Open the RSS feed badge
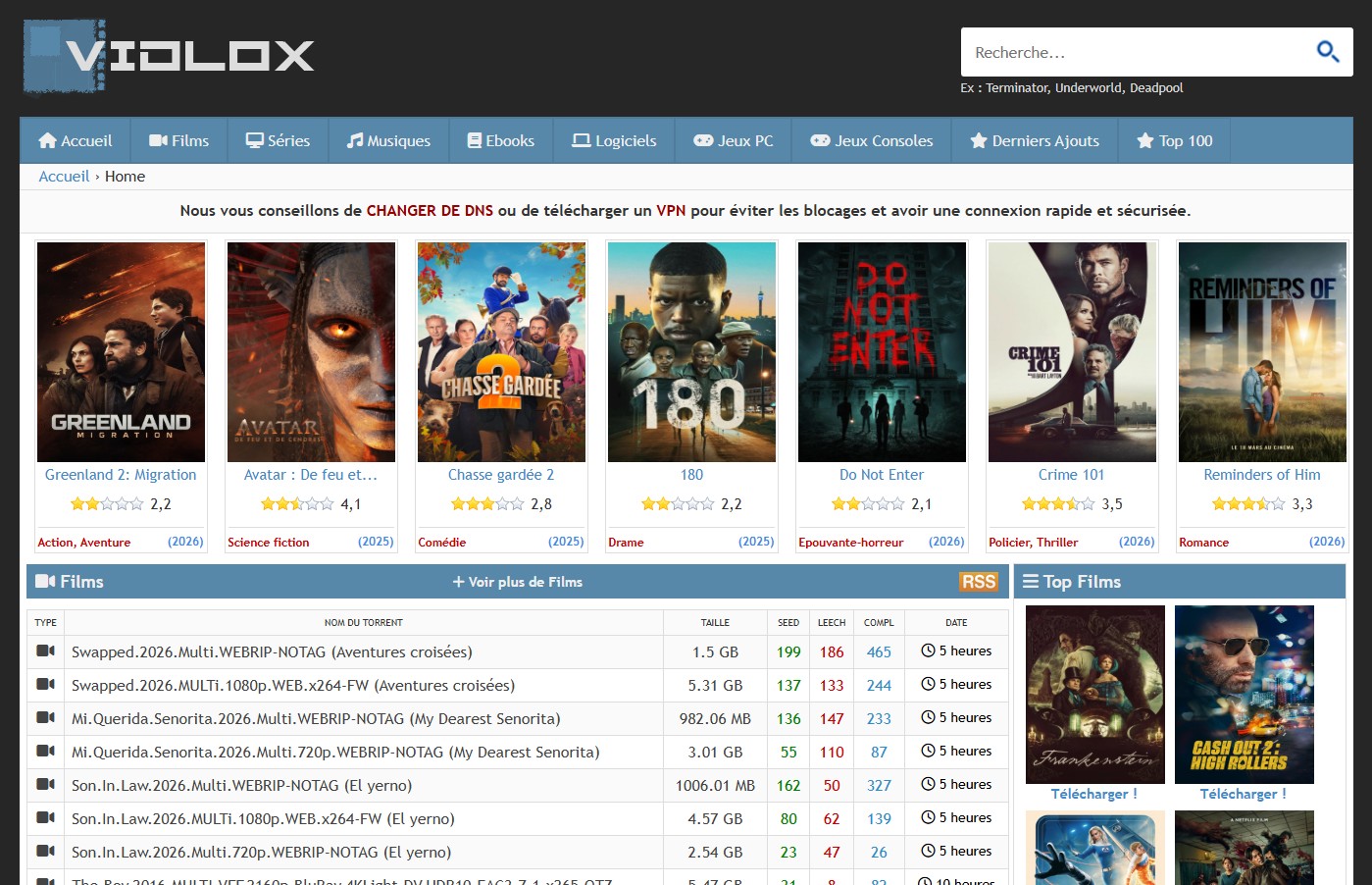The width and height of the screenshot is (1372, 885). point(979,582)
